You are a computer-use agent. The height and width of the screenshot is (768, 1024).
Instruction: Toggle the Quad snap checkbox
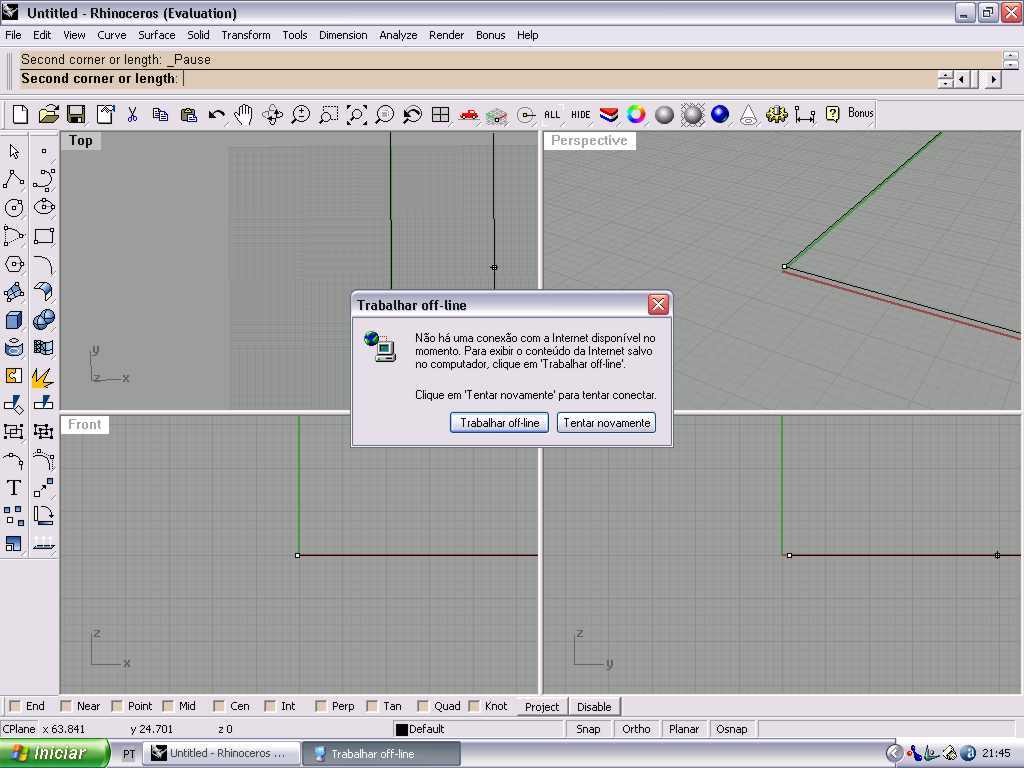[x=423, y=706]
